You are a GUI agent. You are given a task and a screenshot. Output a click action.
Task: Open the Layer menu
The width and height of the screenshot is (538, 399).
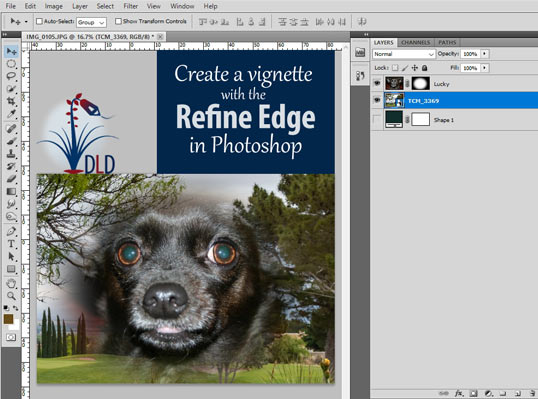click(80, 6)
